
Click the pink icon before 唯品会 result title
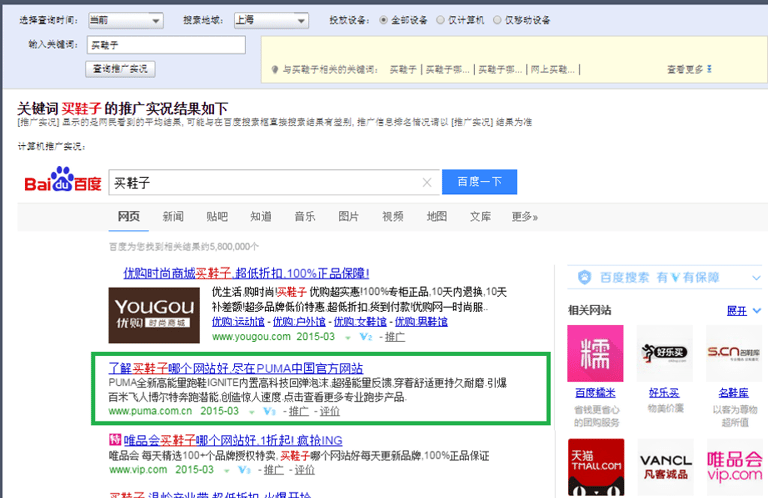pos(115,440)
